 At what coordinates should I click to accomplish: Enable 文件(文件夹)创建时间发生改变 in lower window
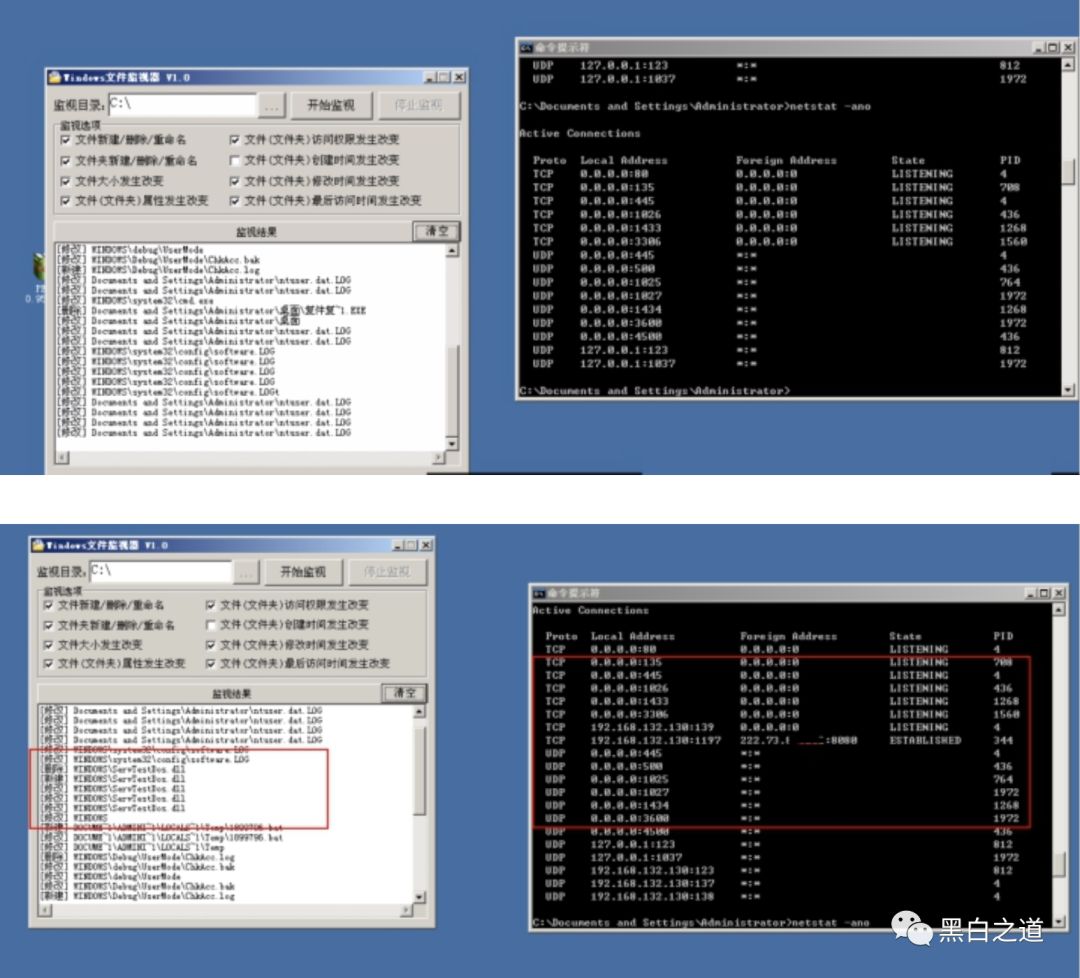211,625
